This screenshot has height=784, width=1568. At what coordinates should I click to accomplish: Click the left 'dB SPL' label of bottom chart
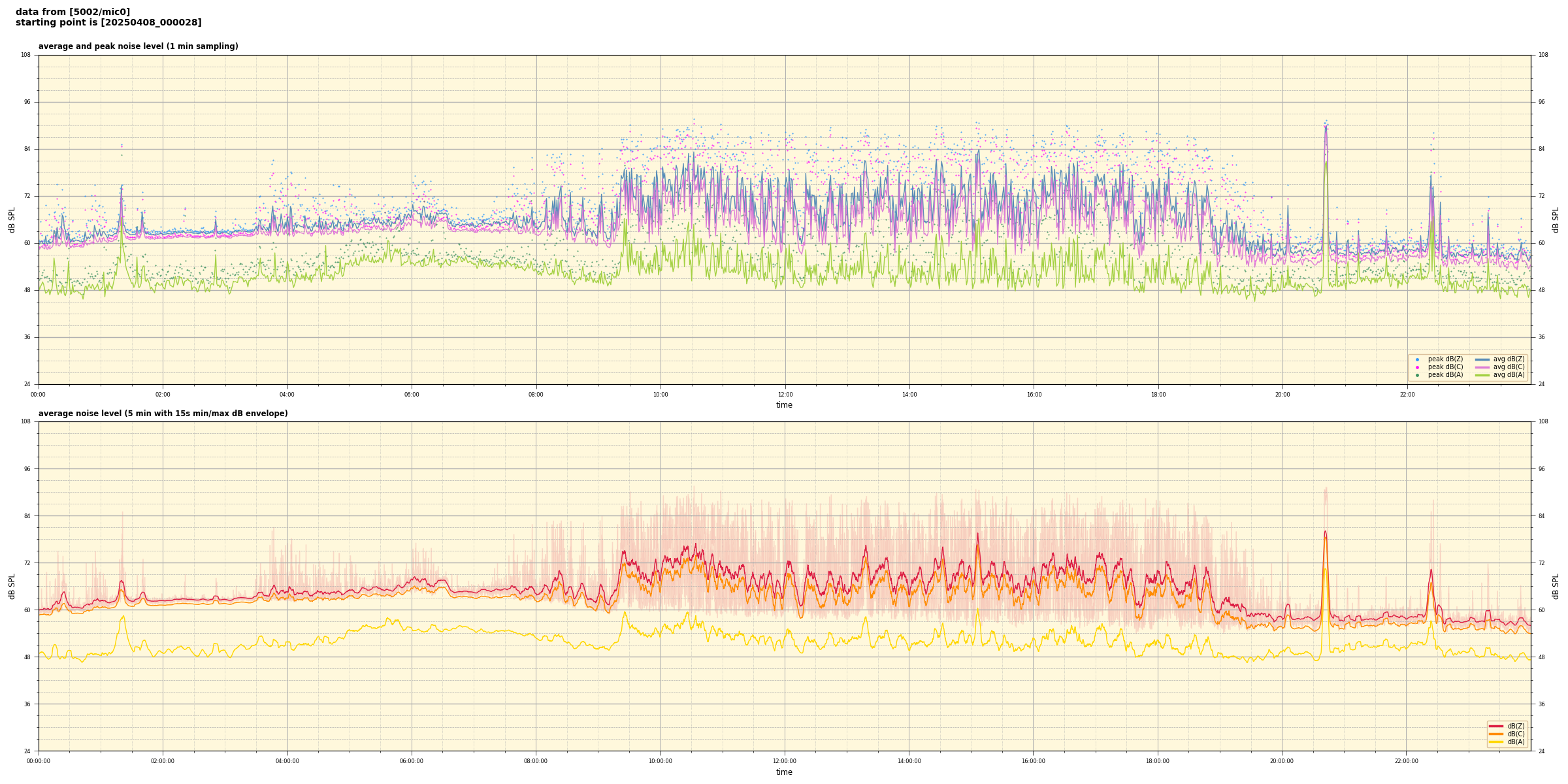point(12,586)
